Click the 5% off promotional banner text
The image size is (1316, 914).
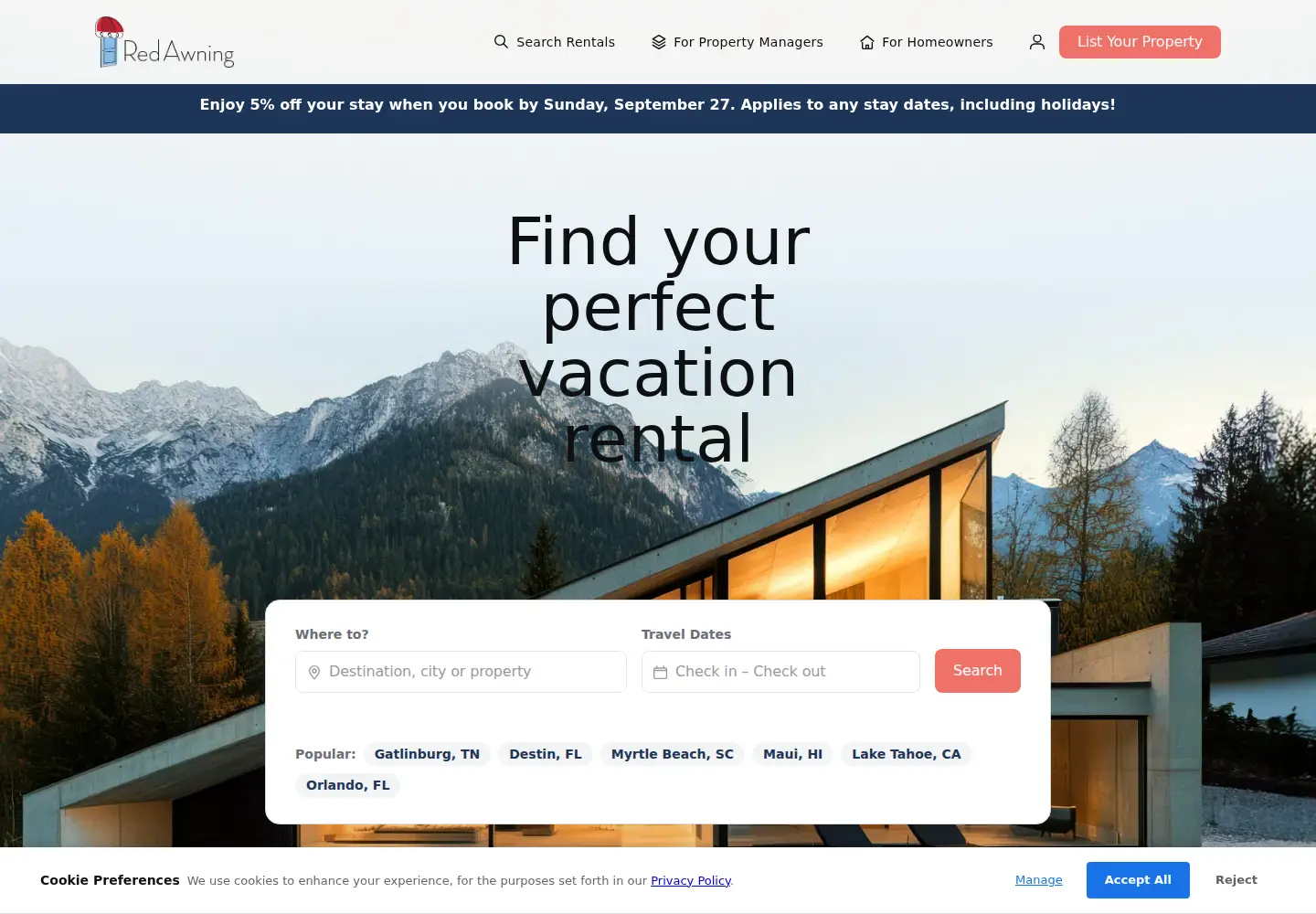click(658, 105)
